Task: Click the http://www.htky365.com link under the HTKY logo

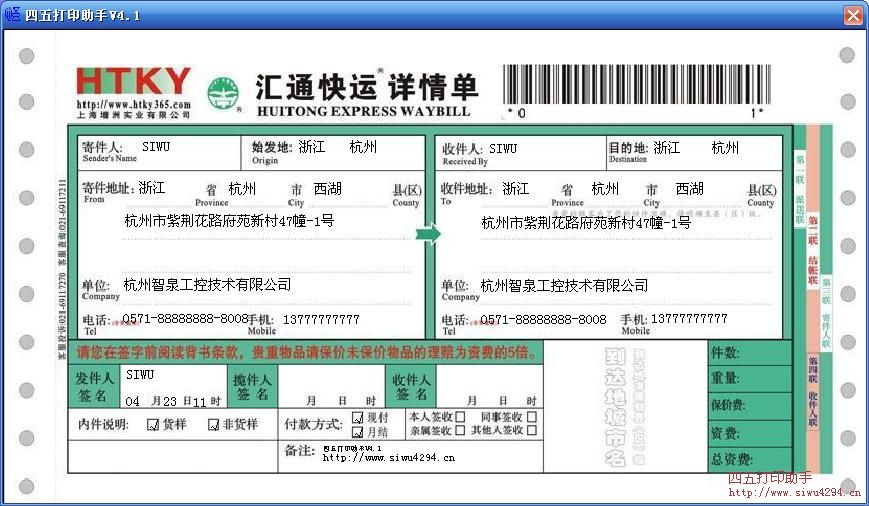Action: 134,104
